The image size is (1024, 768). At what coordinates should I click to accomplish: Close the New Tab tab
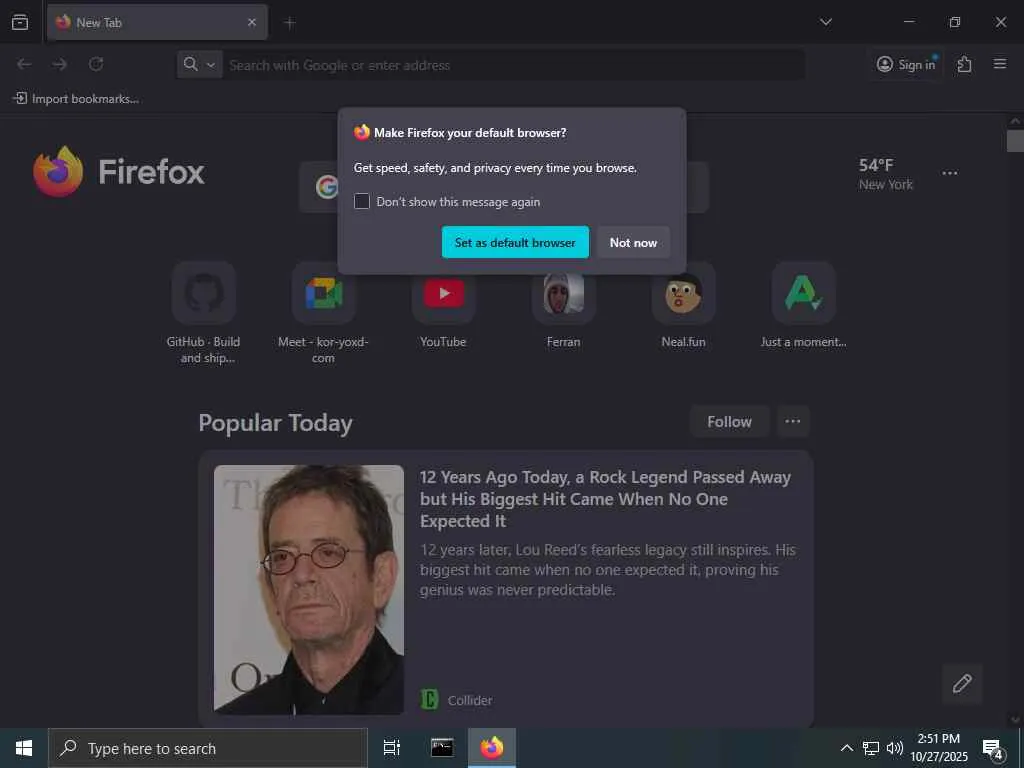[x=252, y=22]
